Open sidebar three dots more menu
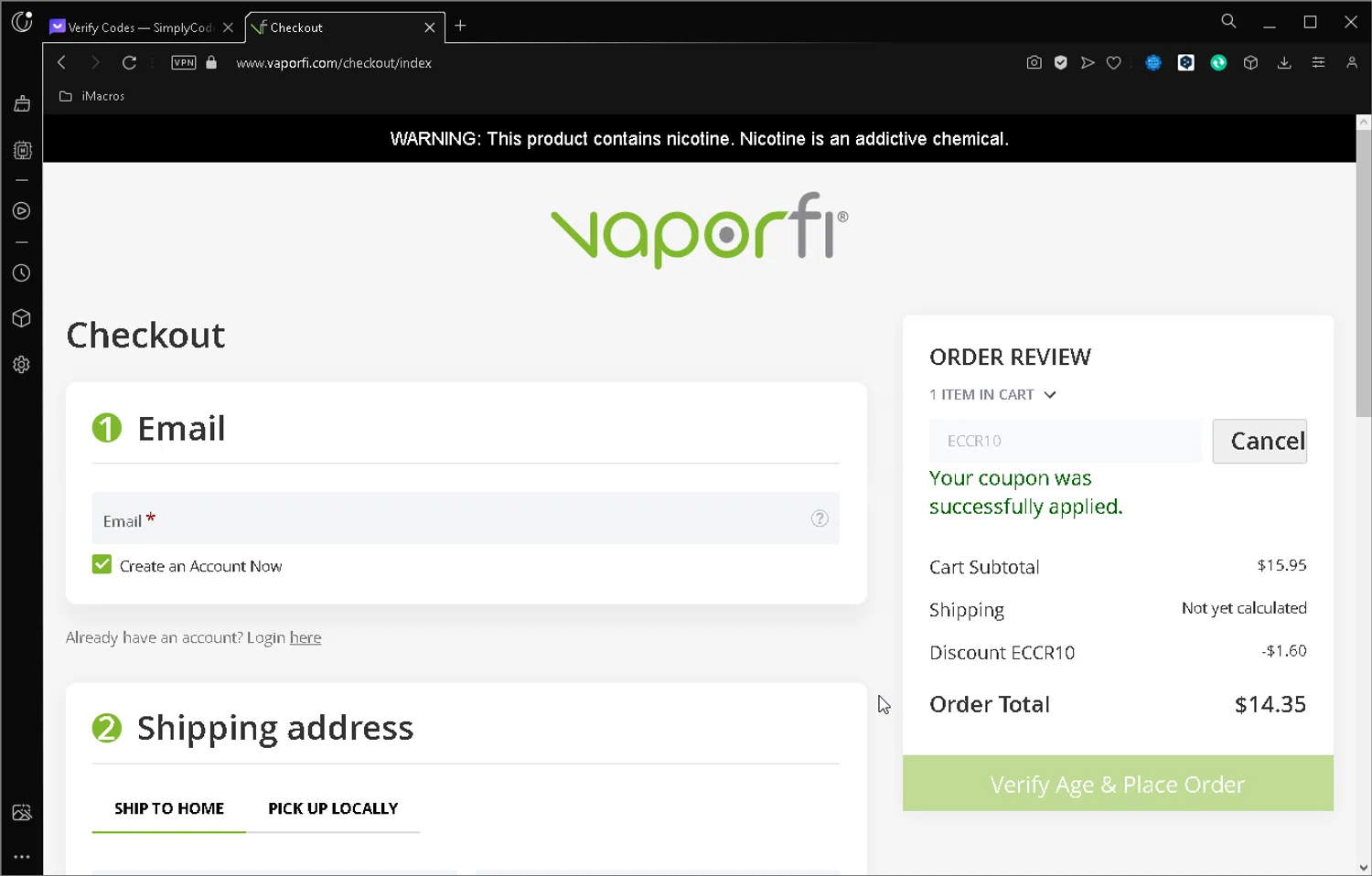Viewport: 1372px width, 876px height. tap(22, 857)
